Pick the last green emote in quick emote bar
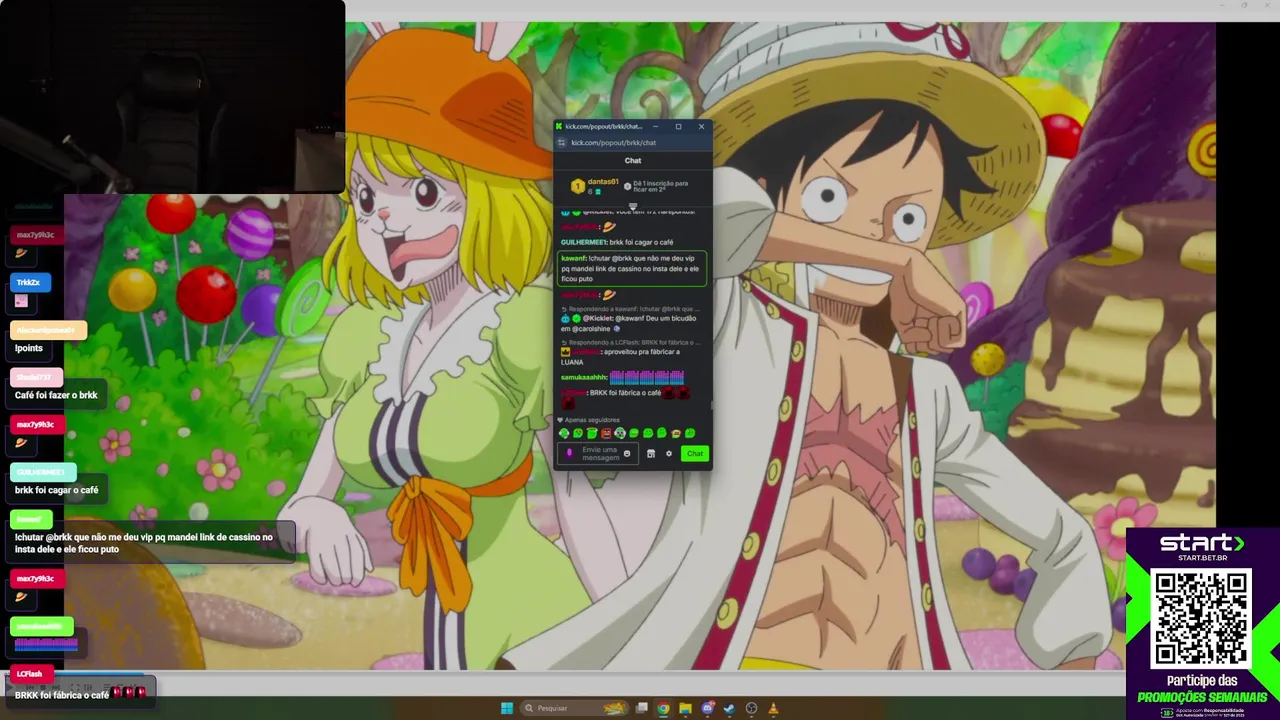Viewport: 1280px width, 720px height. pyautogui.click(x=690, y=433)
